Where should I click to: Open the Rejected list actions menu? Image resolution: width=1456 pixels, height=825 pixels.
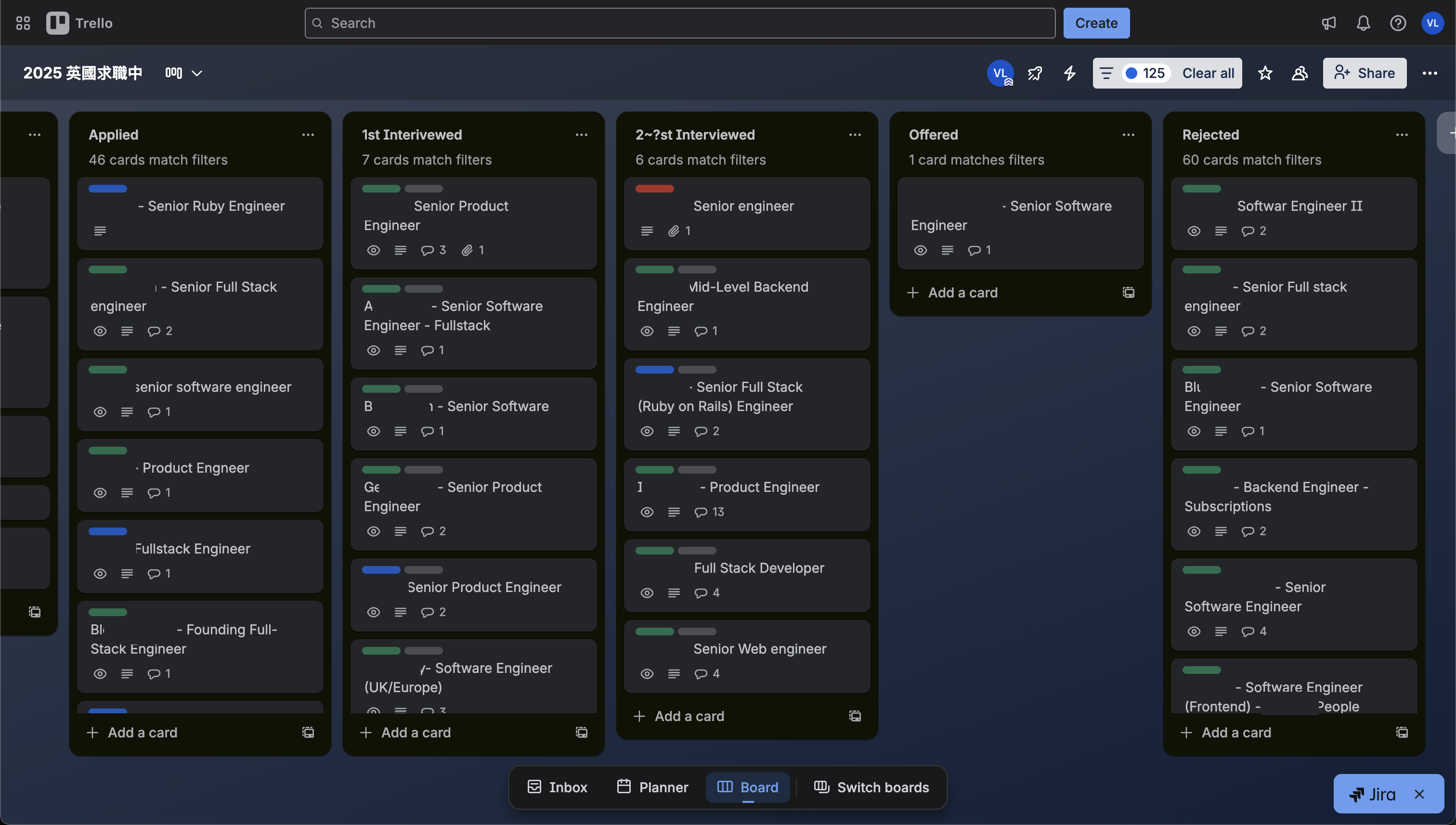click(1402, 135)
